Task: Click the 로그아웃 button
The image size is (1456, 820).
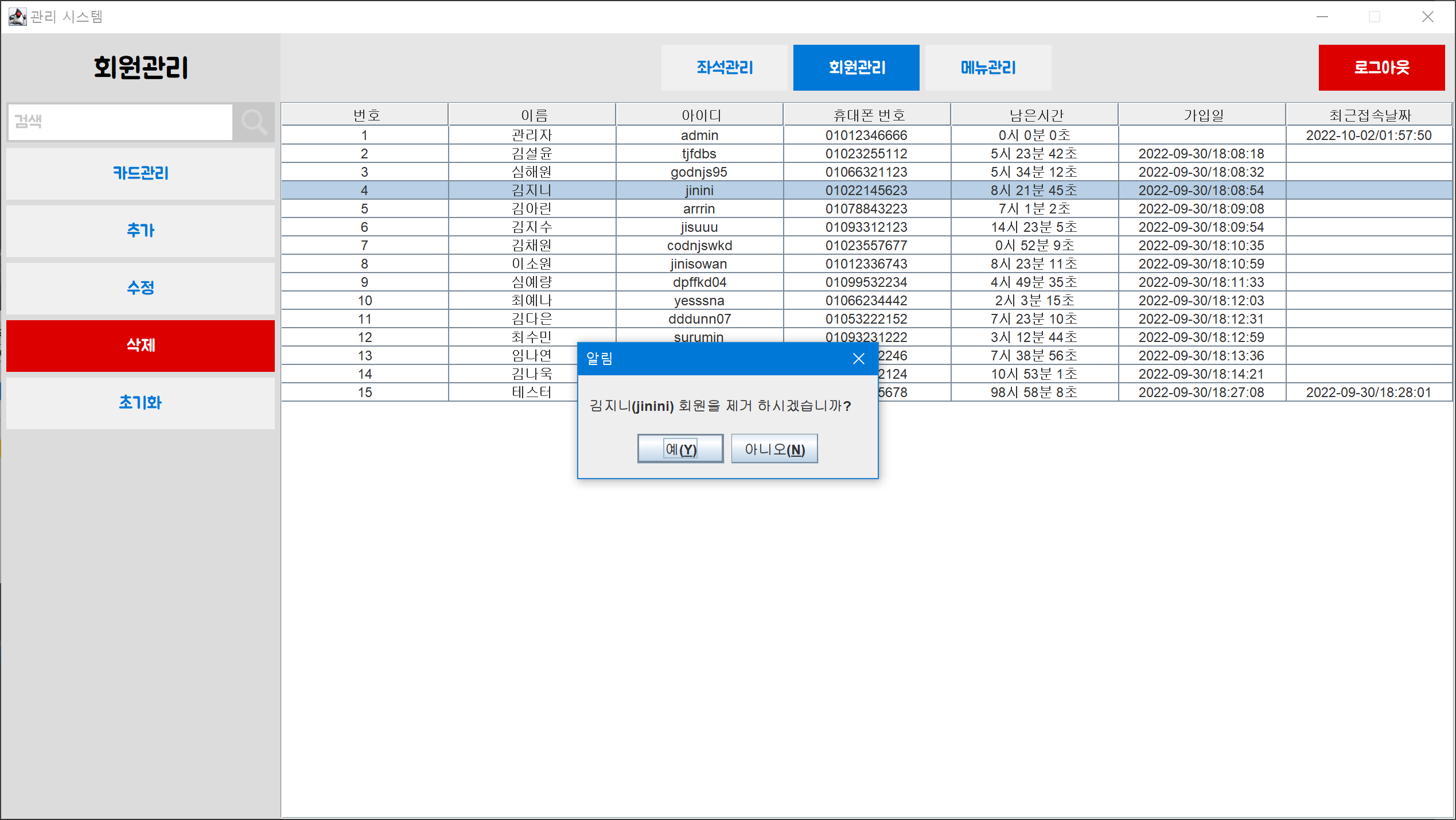Action: (1382, 67)
